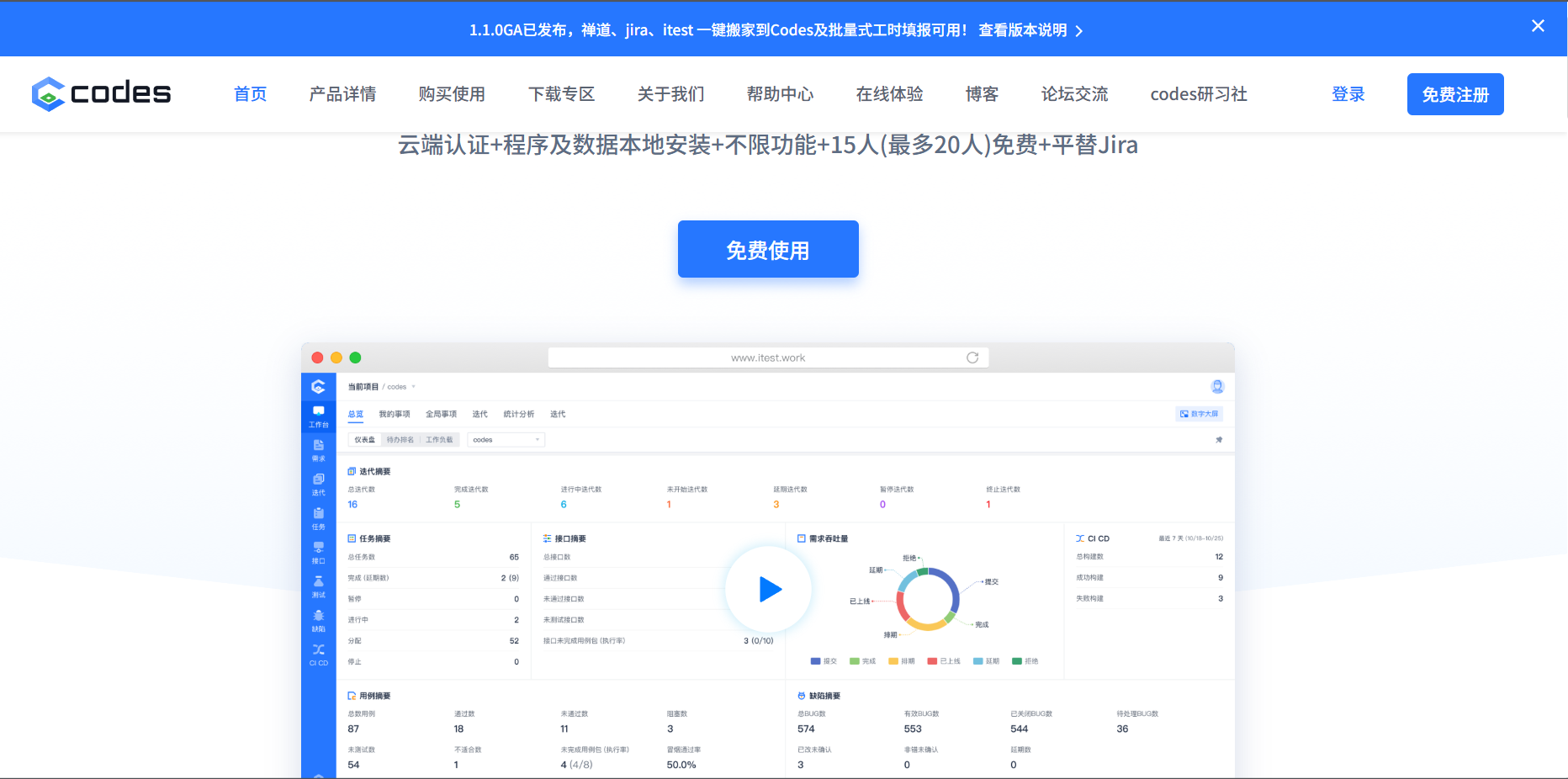Image resolution: width=1568 pixels, height=779 pixels.
Task: Click the big 免费使用 button
Action: 768,249
